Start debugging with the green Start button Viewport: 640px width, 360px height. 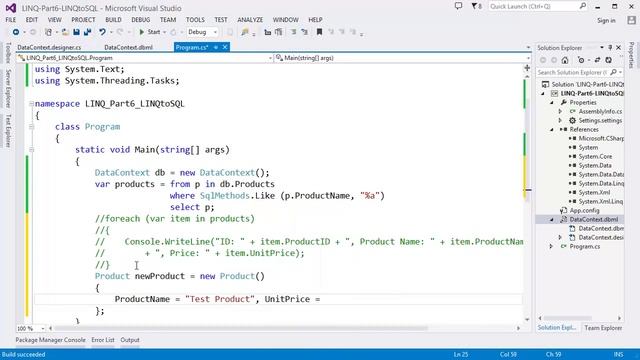pyautogui.click(x=149, y=32)
